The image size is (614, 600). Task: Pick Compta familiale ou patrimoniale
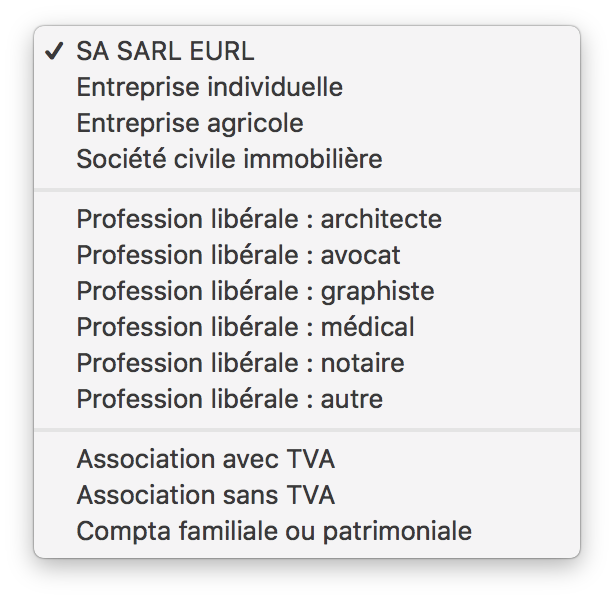point(307,531)
